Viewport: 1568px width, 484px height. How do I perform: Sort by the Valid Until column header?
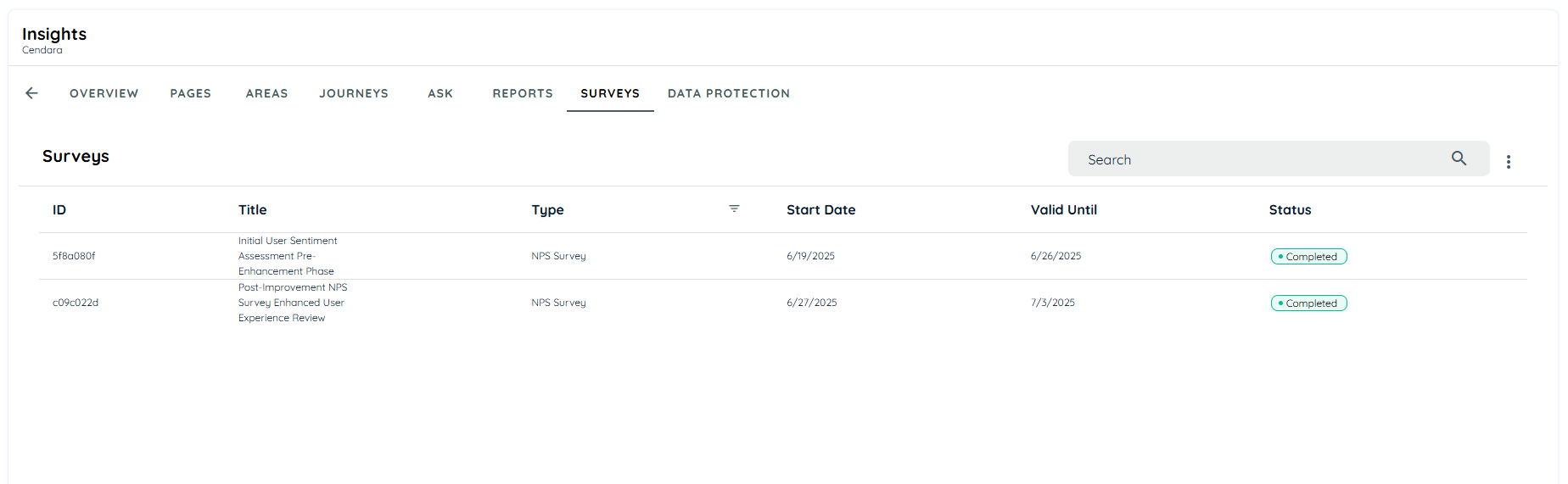1063,209
